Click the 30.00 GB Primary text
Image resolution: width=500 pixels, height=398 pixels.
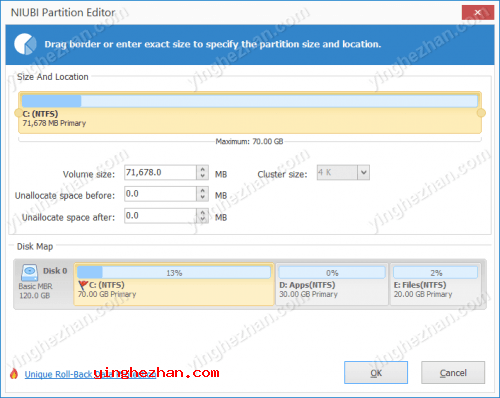tap(309, 294)
